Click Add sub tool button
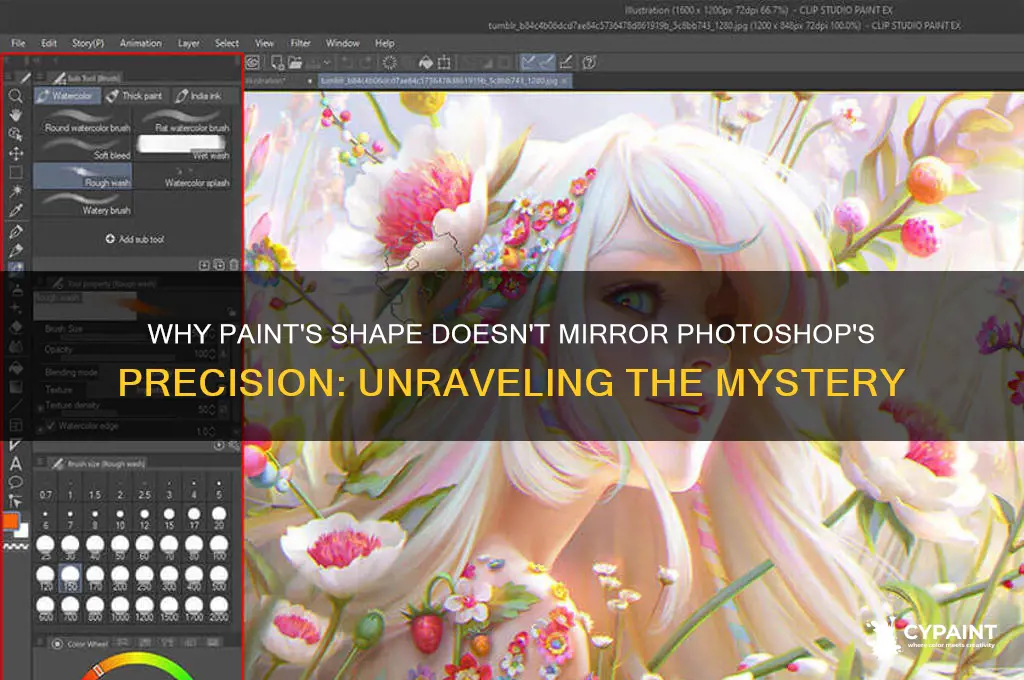The height and width of the screenshot is (680, 1024). pos(135,239)
